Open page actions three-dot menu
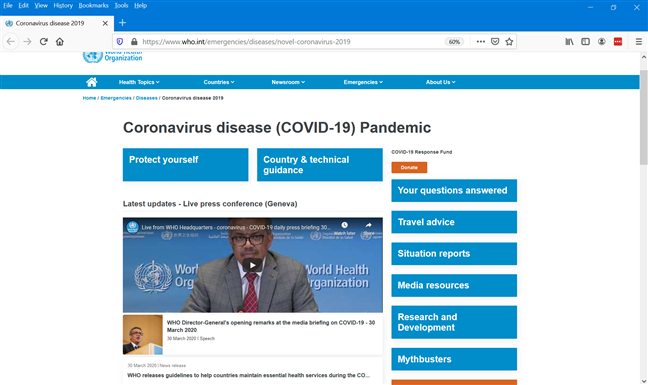Image resolution: width=648 pixels, height=385 pixels. [x=481, y=42]
